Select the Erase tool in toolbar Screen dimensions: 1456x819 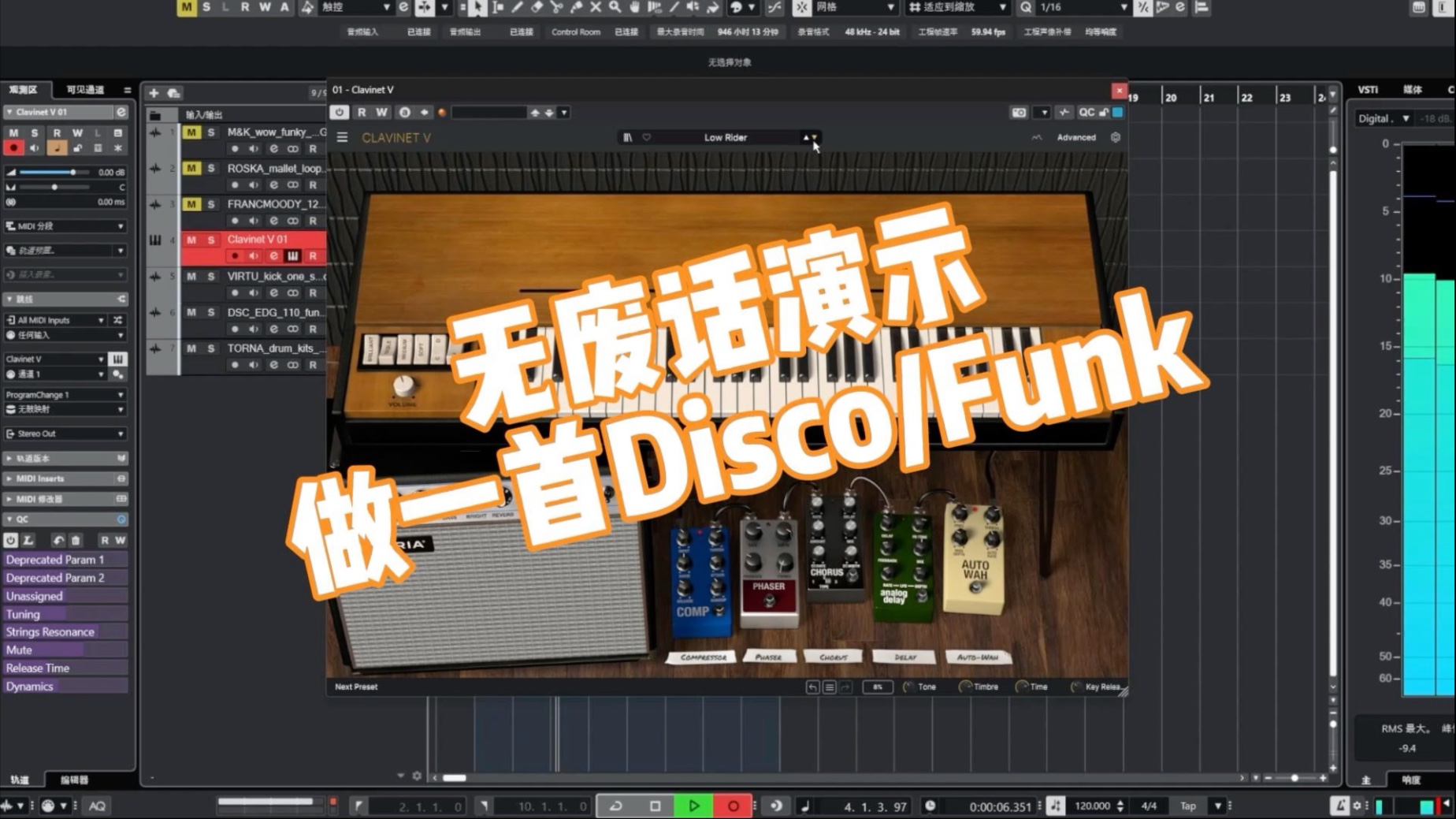(x=537, y=7)
